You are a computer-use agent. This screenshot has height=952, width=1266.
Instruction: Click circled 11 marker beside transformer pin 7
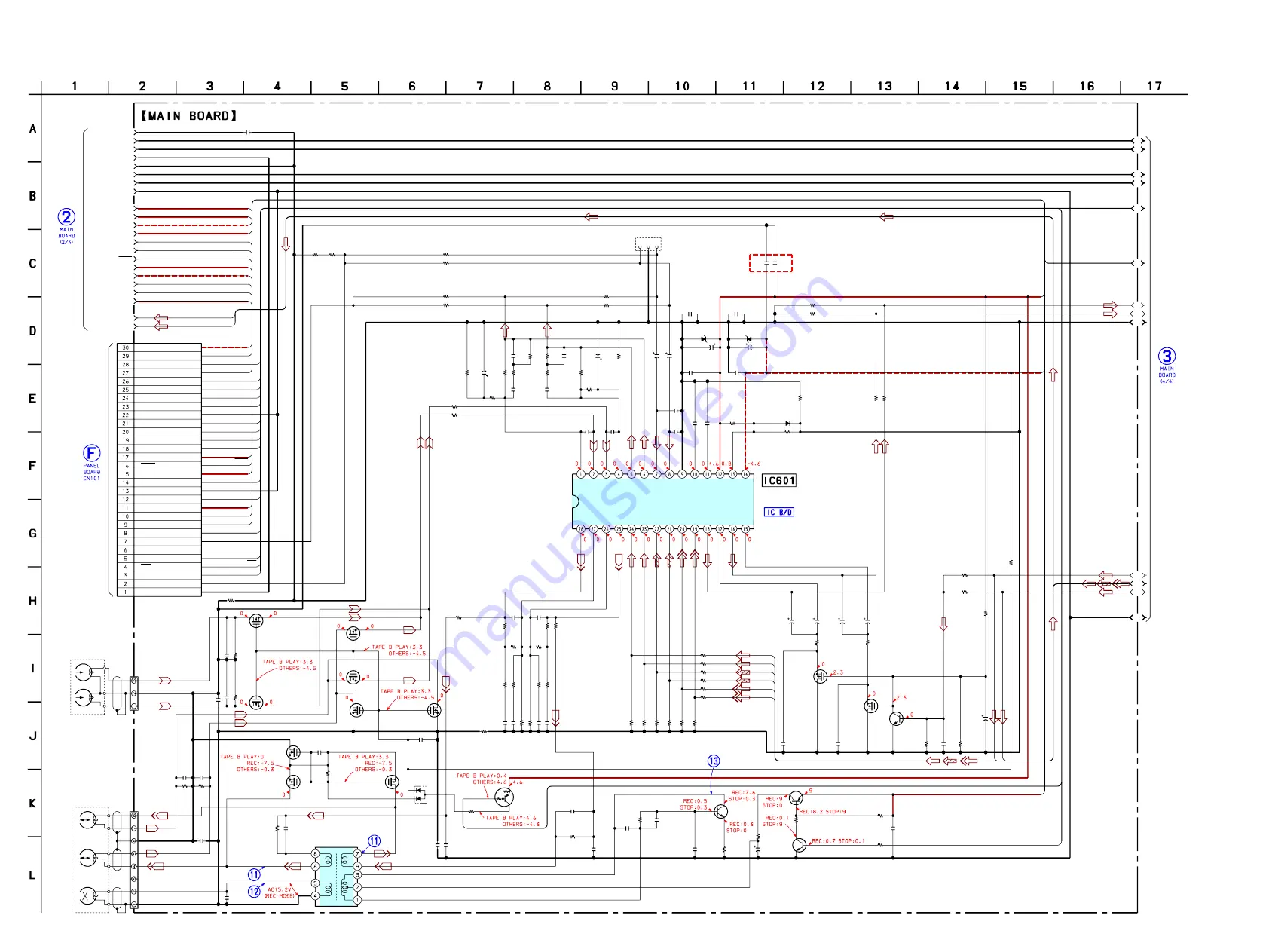[375, 841]
